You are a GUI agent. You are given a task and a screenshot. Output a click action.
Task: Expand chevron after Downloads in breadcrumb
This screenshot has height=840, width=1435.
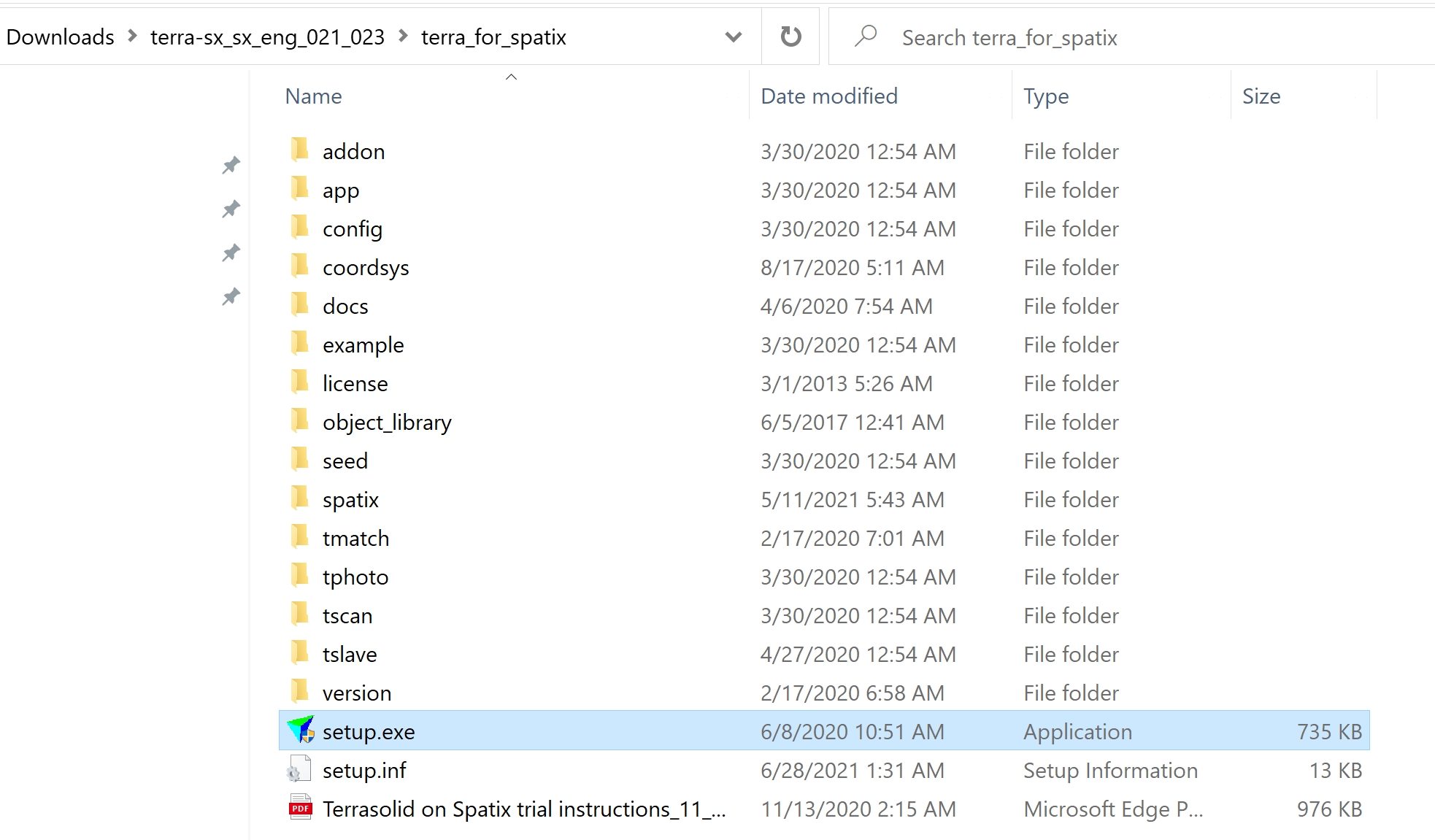click(132, 36)
